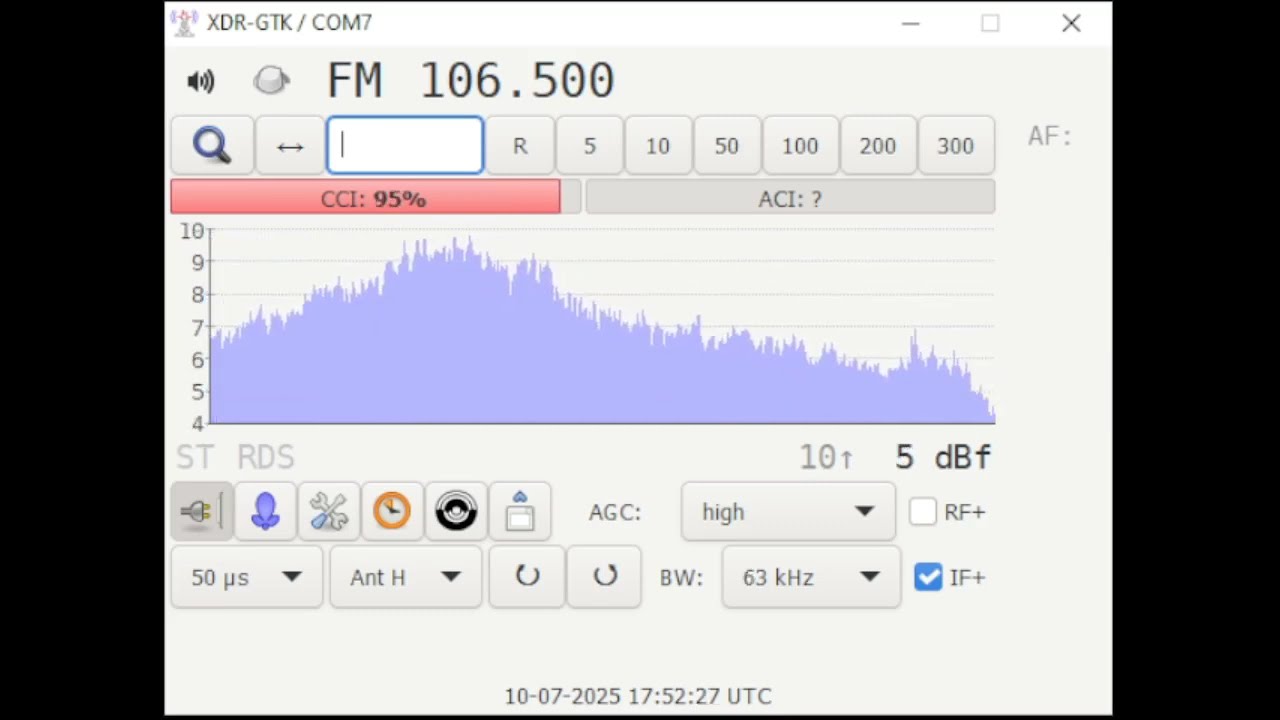Click the UTC date time status
Viewport: 1280px width, 720px height.
[x=638, y=696]
